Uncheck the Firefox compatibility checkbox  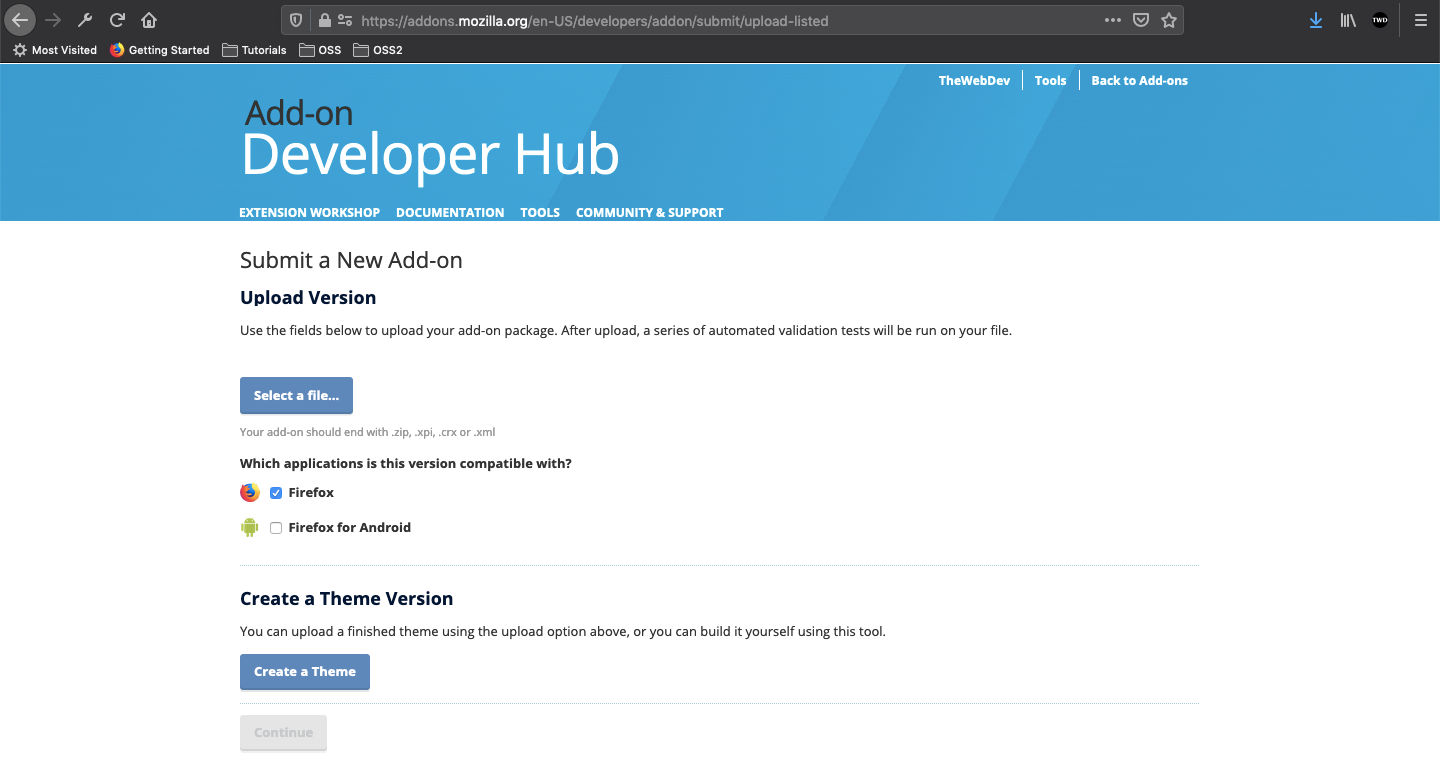(276, 493)
